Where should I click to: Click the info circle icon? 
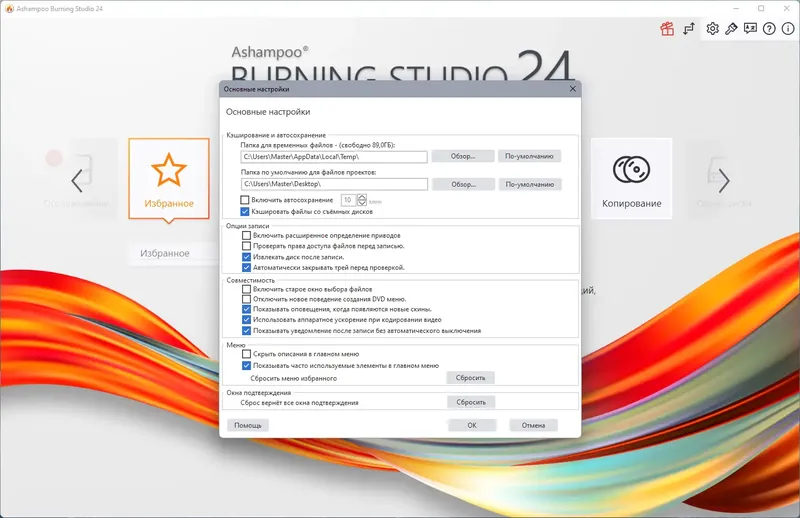pos(787,29)
